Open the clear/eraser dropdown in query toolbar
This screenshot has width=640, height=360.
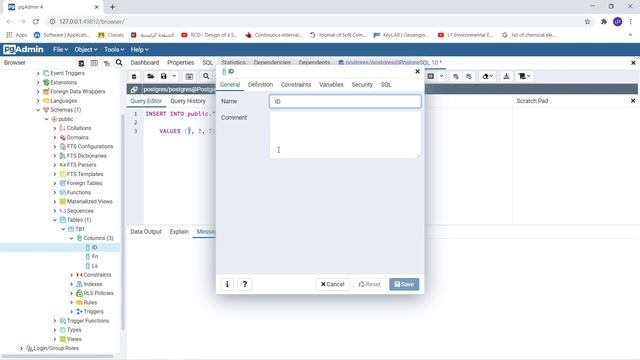(x=488, y=76)
